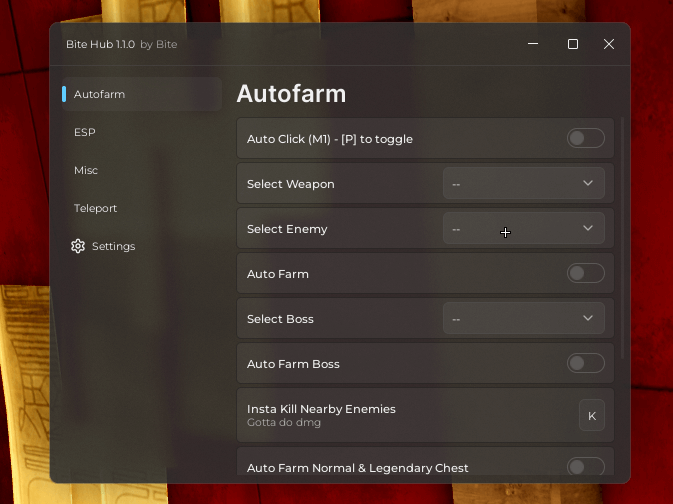Toggle Auto Farm Normal & Legendary Chest
Viewport: 673px width, 504px height.
[585, 466]
